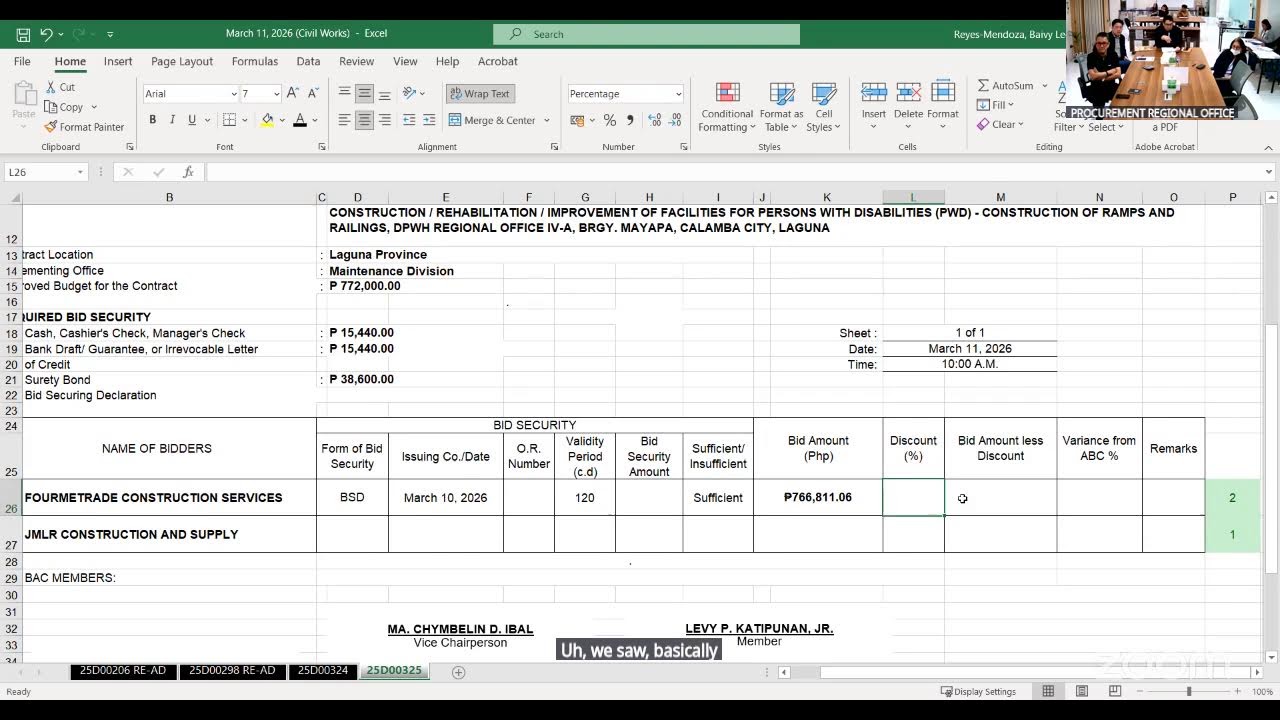This screenshot has width=1280, height=720.
Task: Expand the font size dropdown
Action: [x=276, y=94]
